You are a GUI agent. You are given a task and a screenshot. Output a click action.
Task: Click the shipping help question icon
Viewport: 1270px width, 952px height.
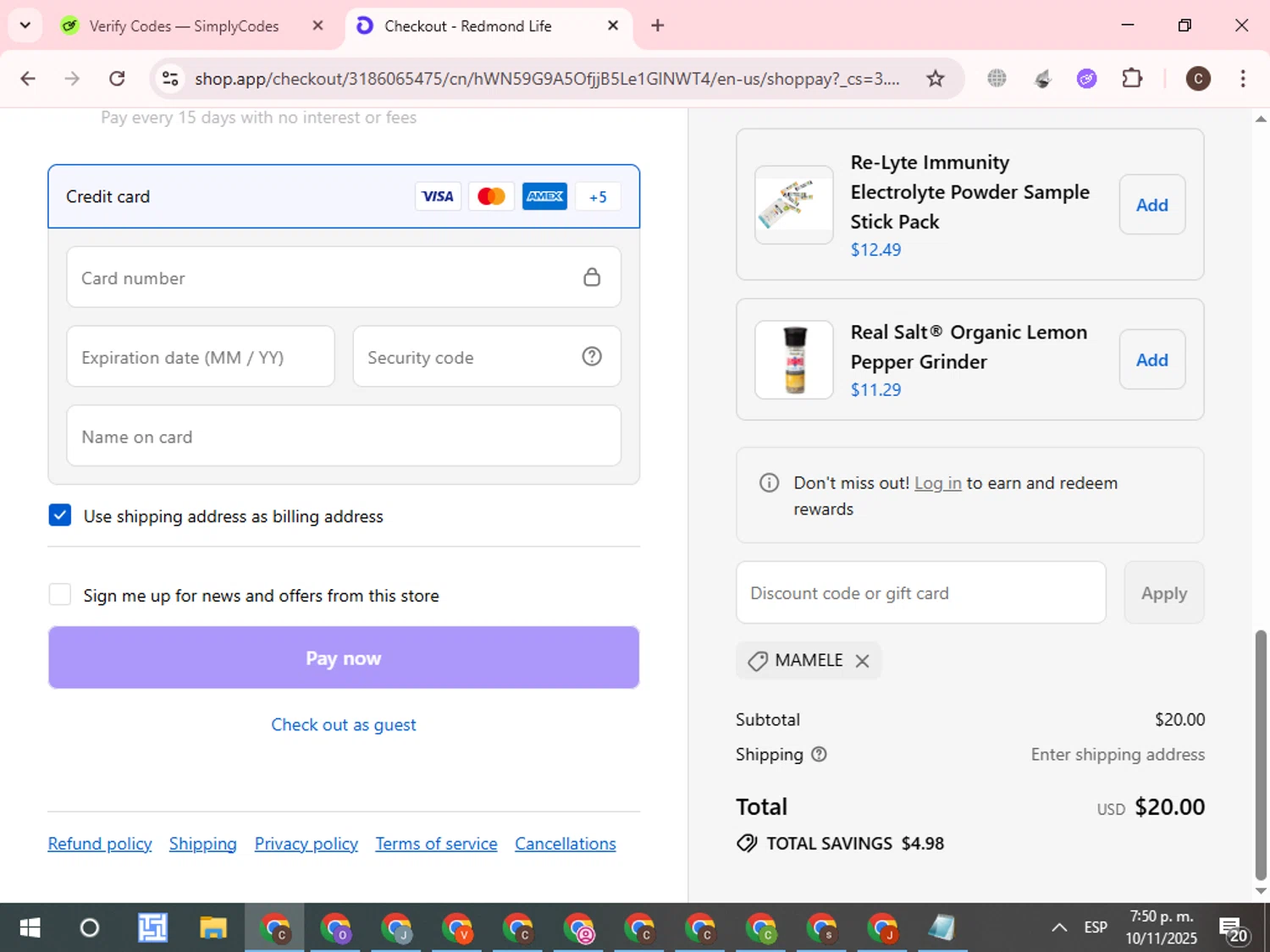pyautogui.click(x=819, y=754)
